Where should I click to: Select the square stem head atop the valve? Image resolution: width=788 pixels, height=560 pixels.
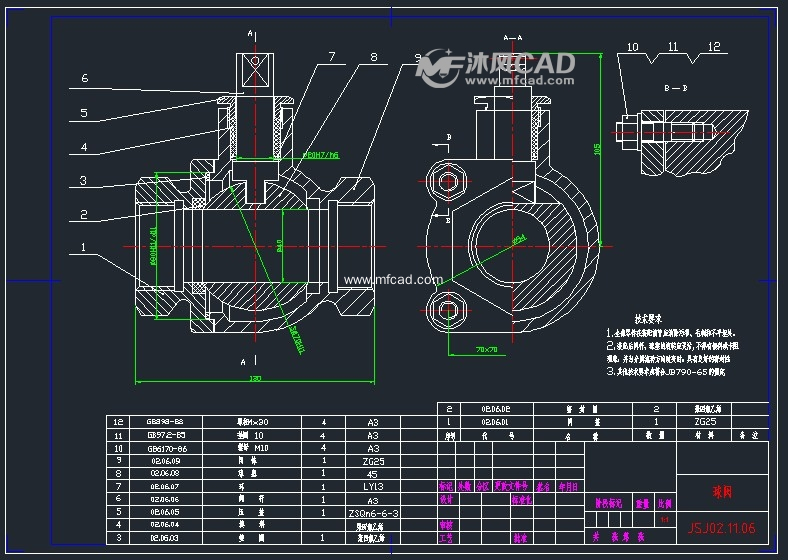pos(256,69)
